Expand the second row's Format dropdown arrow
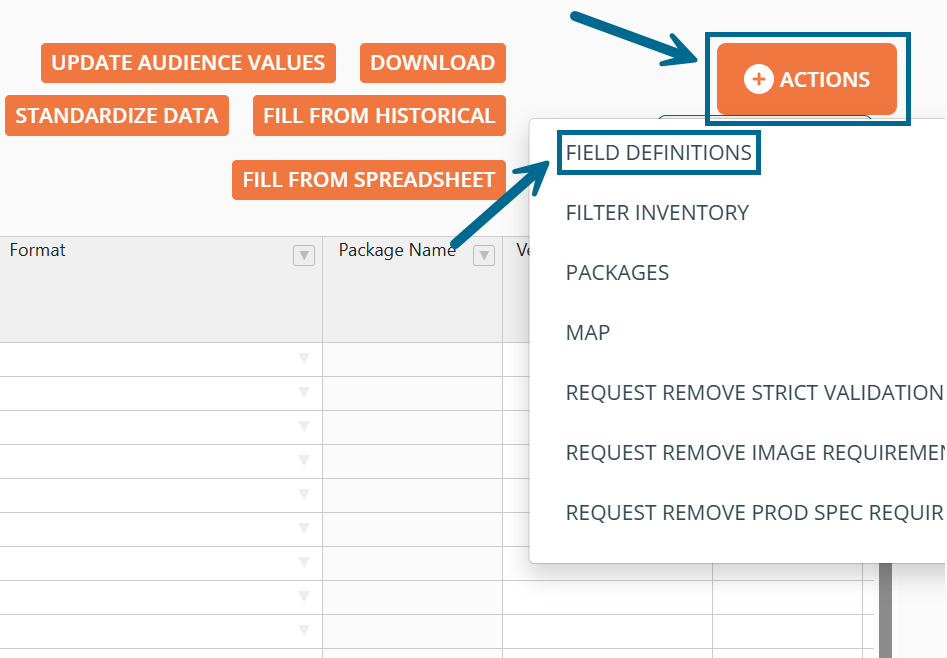This screenshot has width=947, height=658. click(304, 393)
